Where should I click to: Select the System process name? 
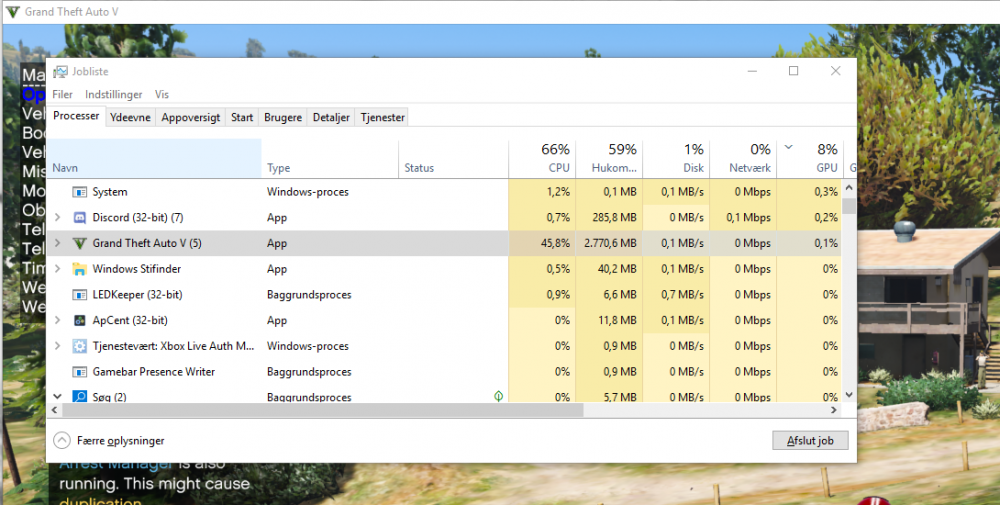[x=110, y=192]
